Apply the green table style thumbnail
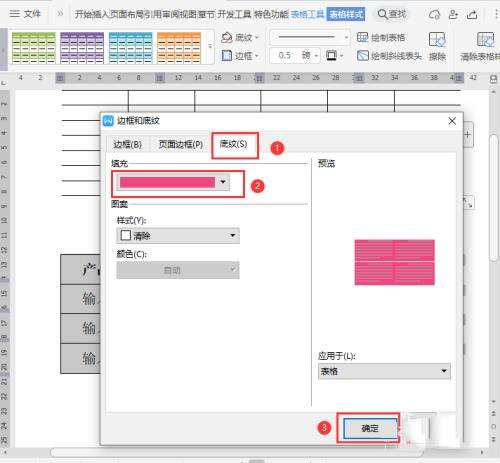This screenshot has height=463, width=500. pos(34,48)
